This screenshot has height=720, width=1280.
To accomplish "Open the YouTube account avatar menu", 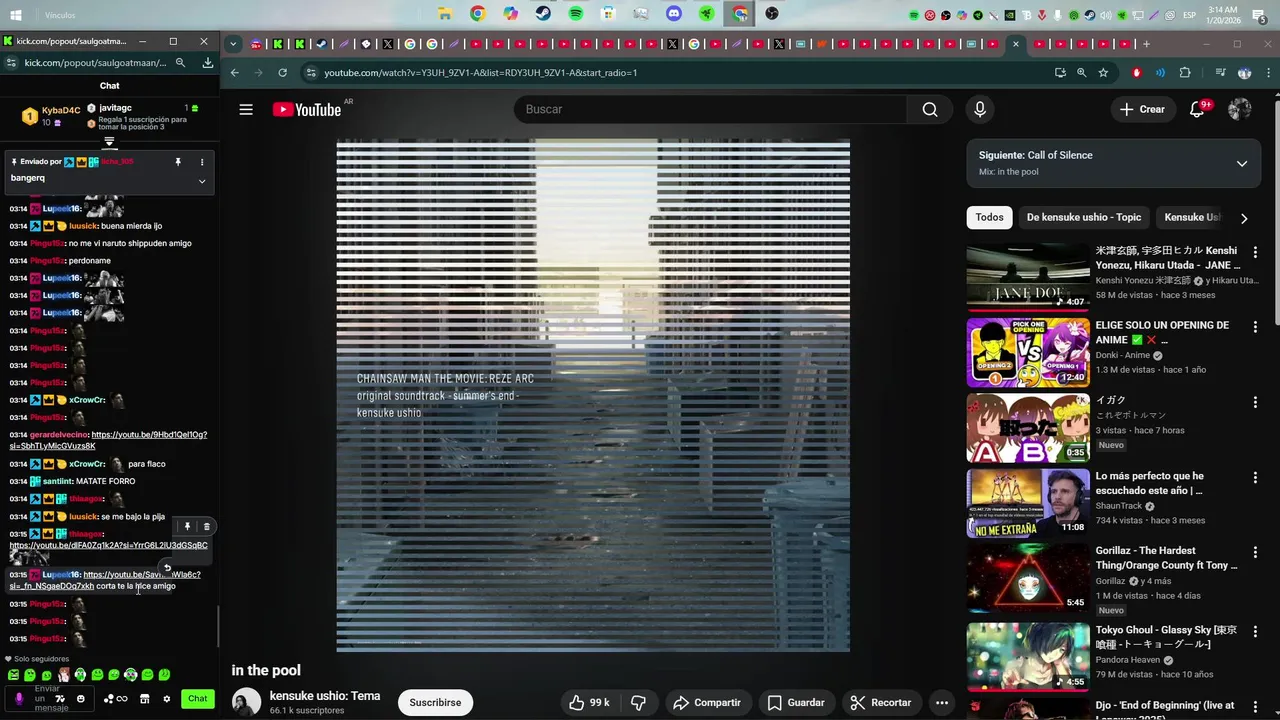I will [1240, 110].
